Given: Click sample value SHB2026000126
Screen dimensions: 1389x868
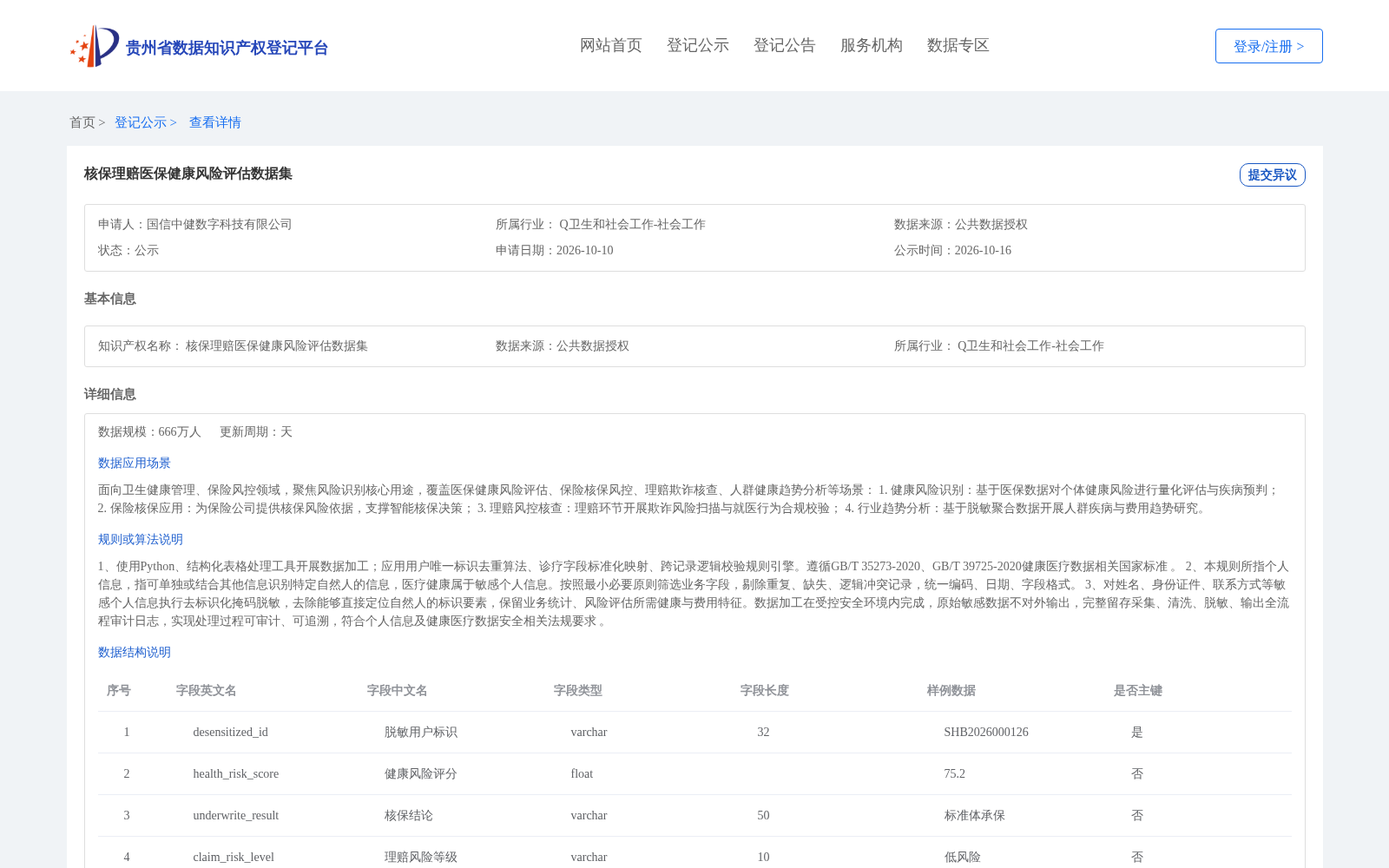Looking at the screenshot, I should (x=986, y=732).
